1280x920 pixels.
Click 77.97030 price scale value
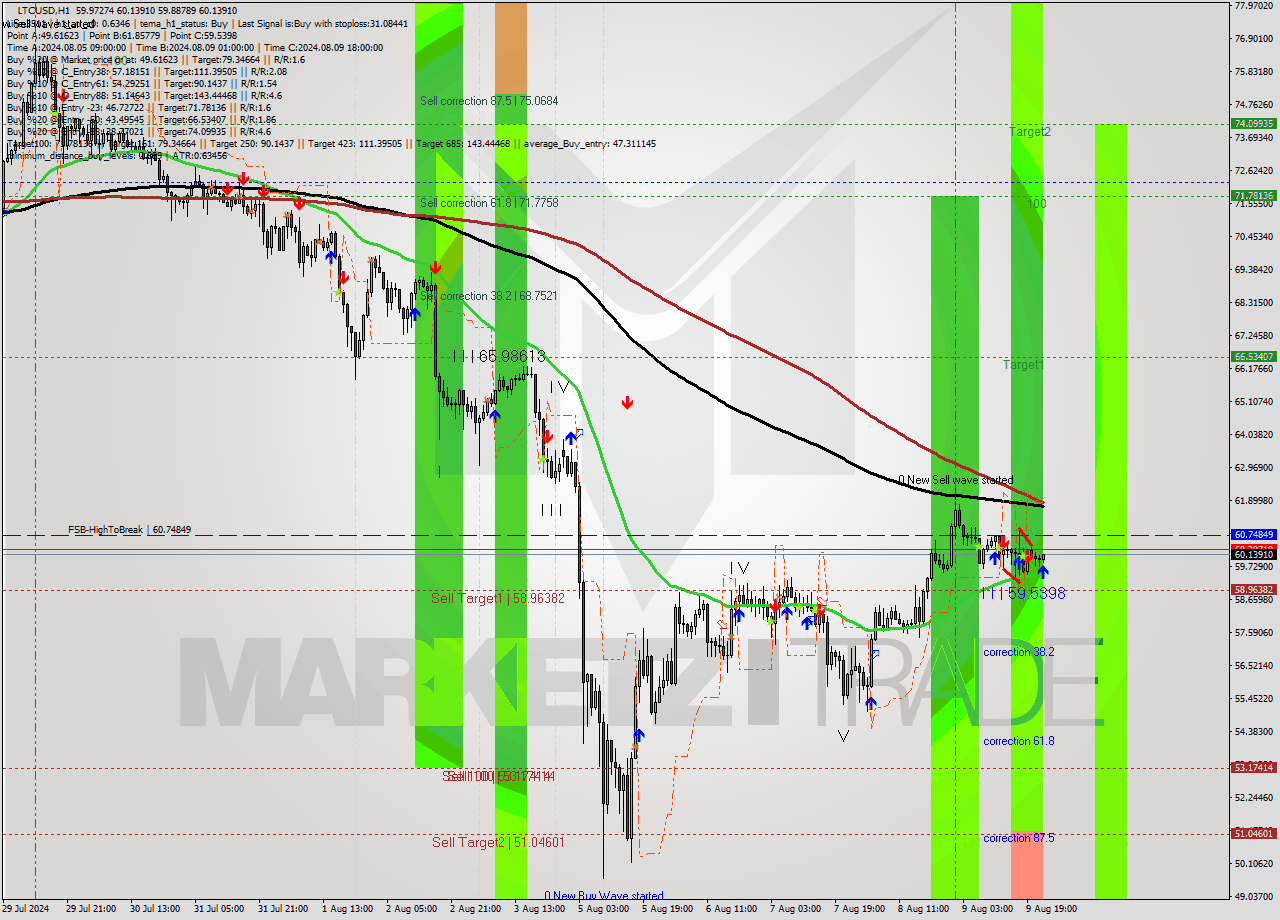(x=1253, y=6)
